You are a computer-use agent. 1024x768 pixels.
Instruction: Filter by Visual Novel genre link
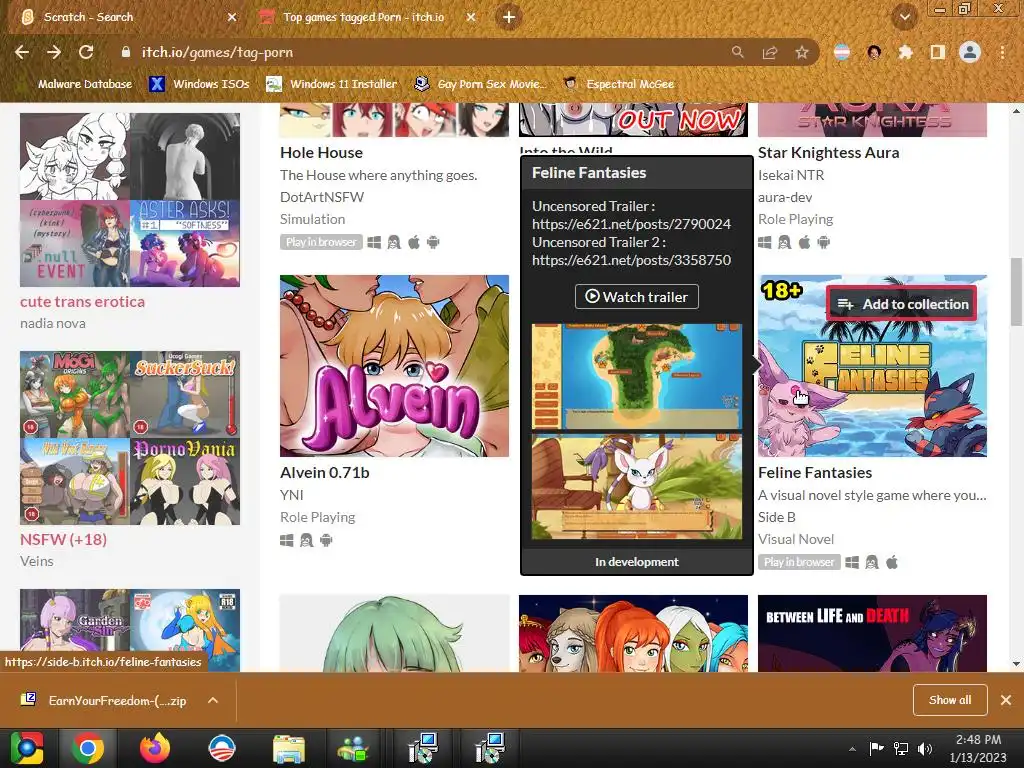[x=795, y=539]
